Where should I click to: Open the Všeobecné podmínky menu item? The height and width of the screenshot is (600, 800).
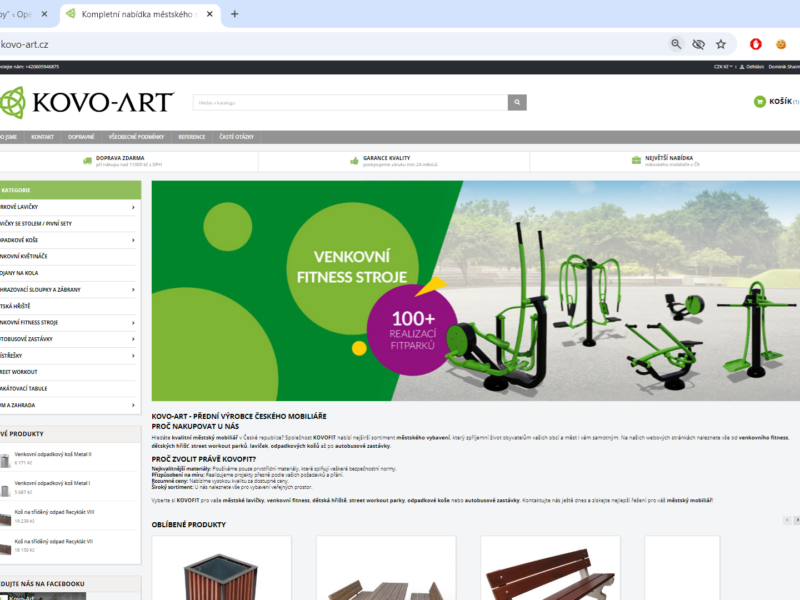coord(136,137)
